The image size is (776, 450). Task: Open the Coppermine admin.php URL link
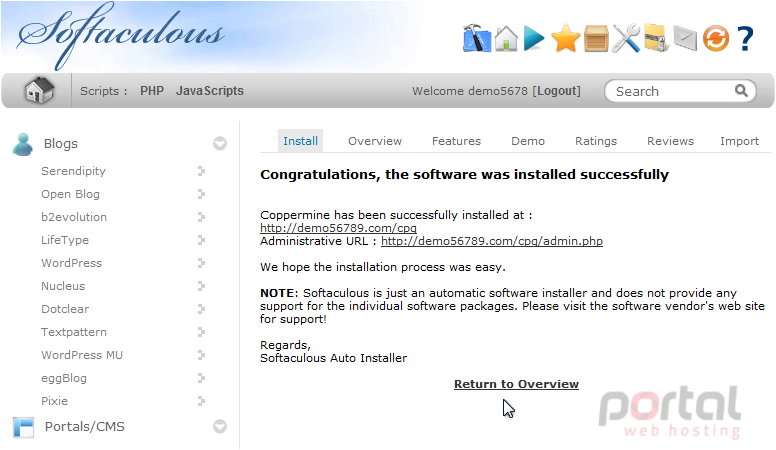(x=492, y=241)
